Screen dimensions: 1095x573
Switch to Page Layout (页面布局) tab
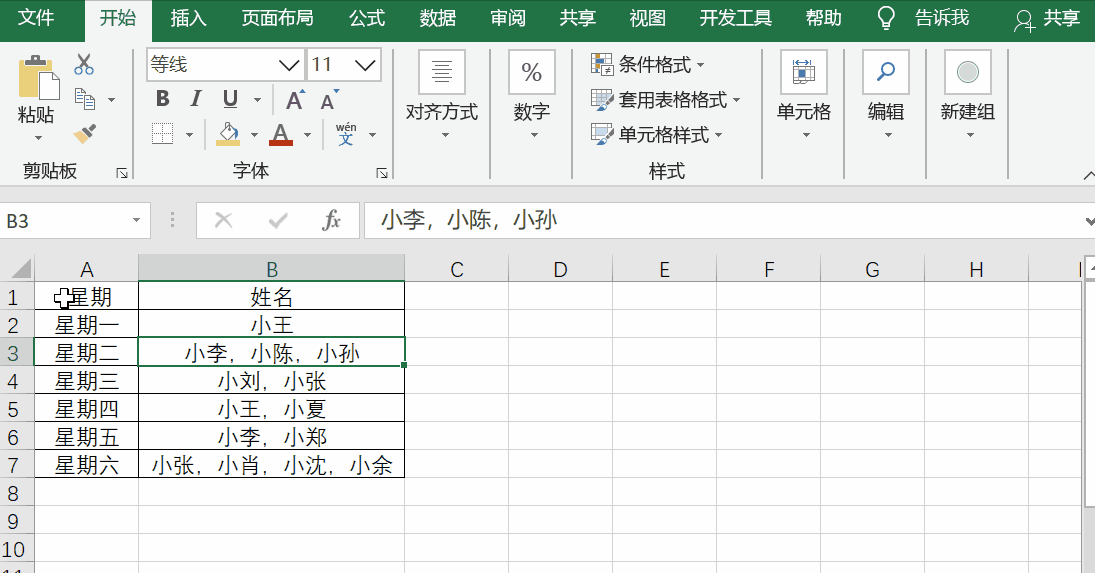[x=277, y=17]
